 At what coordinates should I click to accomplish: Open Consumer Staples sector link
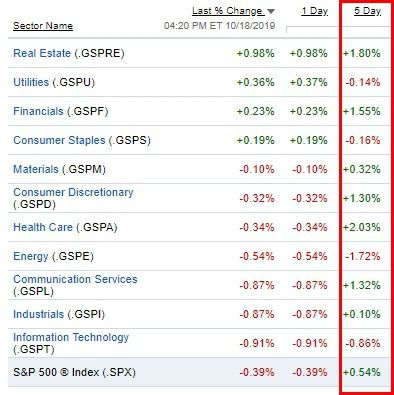(59, 140)
